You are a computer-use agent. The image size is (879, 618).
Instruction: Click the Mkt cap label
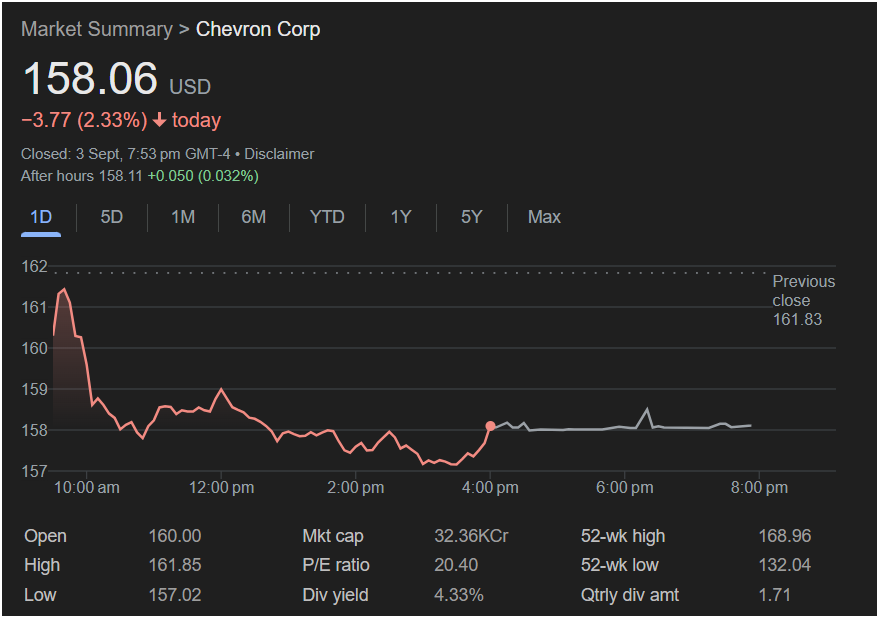click(x=333, y=536)
